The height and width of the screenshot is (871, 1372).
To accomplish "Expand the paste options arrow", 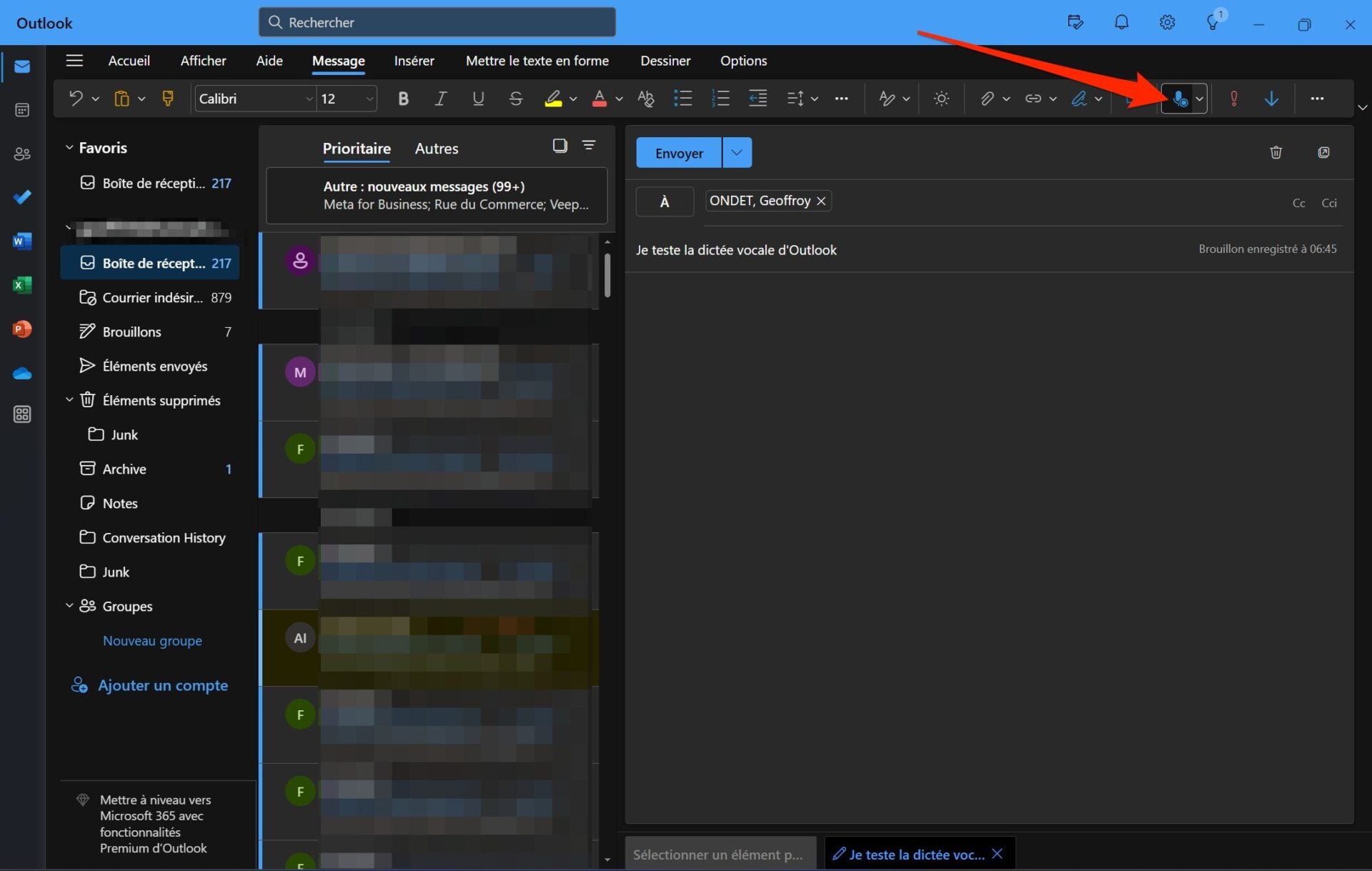I will 141,99.
